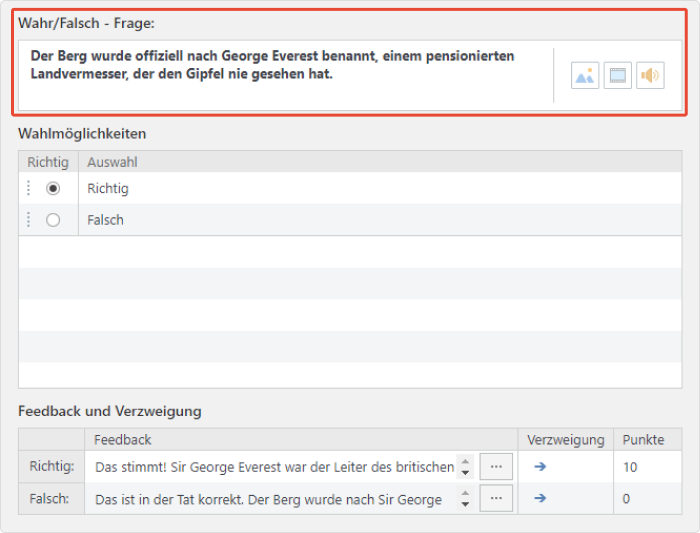
Task: Select the 'Falsch' choice text cell
Action: click(380, 220)
